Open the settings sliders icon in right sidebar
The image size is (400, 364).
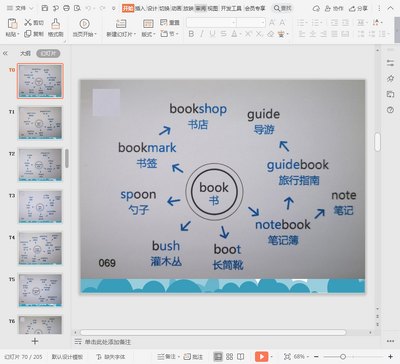(x=390, y=63)
